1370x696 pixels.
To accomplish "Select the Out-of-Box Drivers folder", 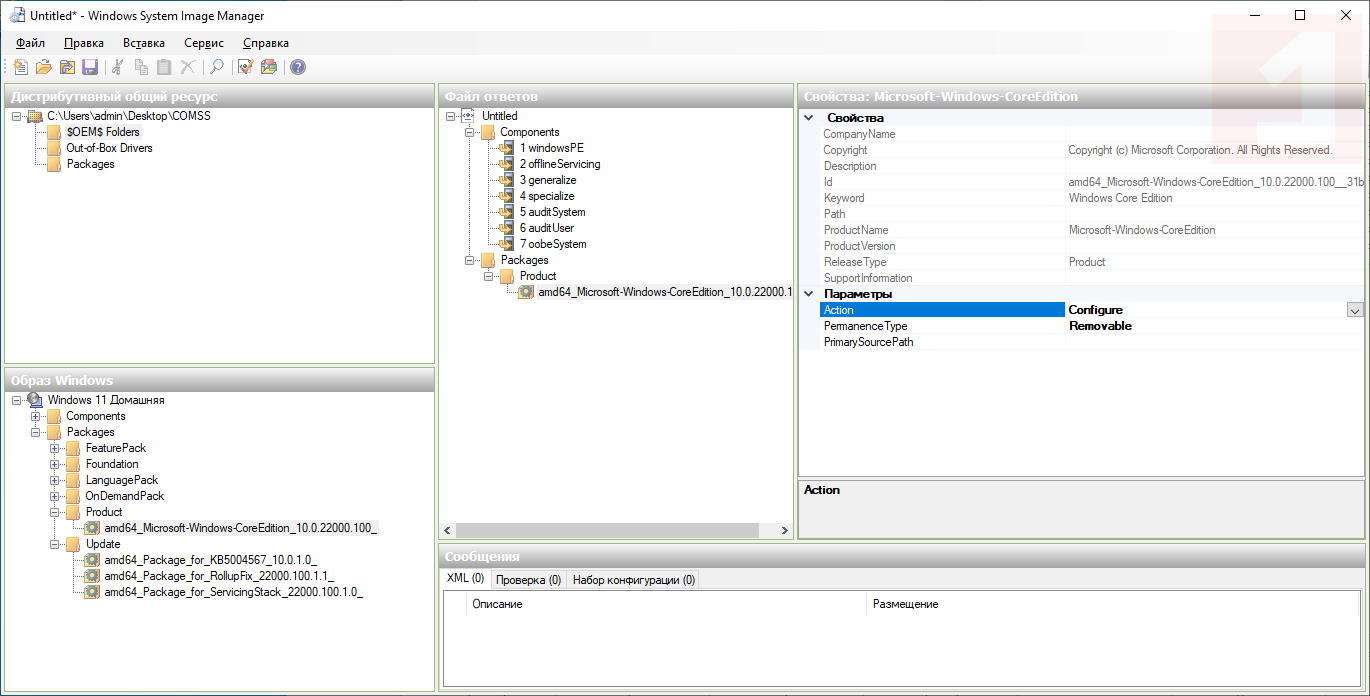I will 109,148.
